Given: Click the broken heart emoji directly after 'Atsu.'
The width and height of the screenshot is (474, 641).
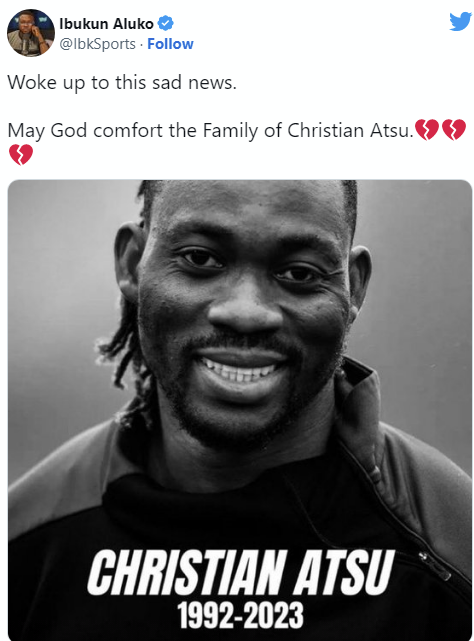Looking at the screenshot, I should [x=427, y=130].
